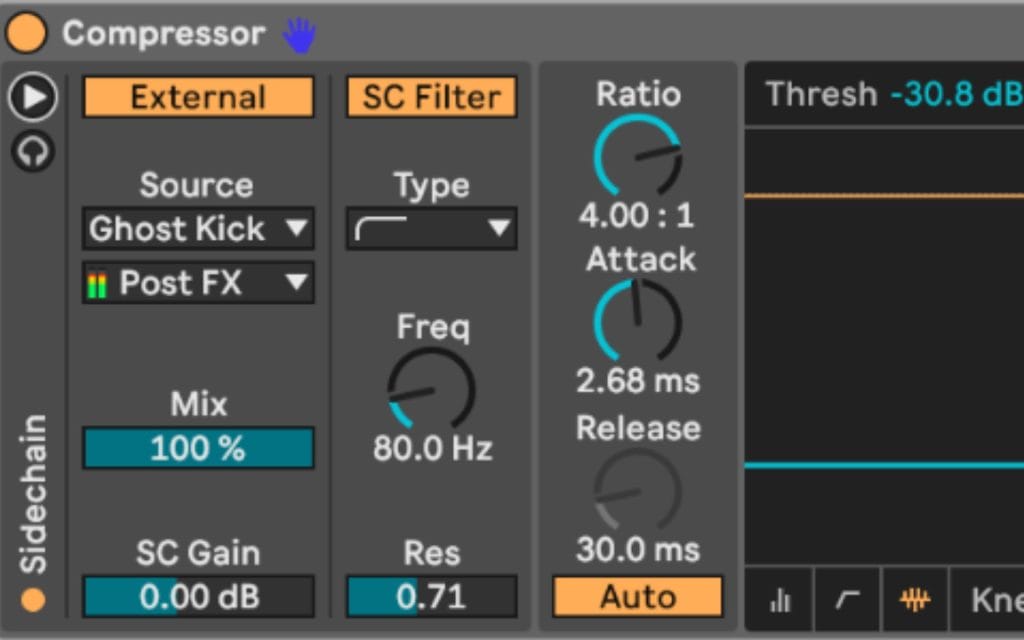Switch to the transfer curve view icon
Image resolution: width=1024 pixels, height=640 pixels.
847,600
